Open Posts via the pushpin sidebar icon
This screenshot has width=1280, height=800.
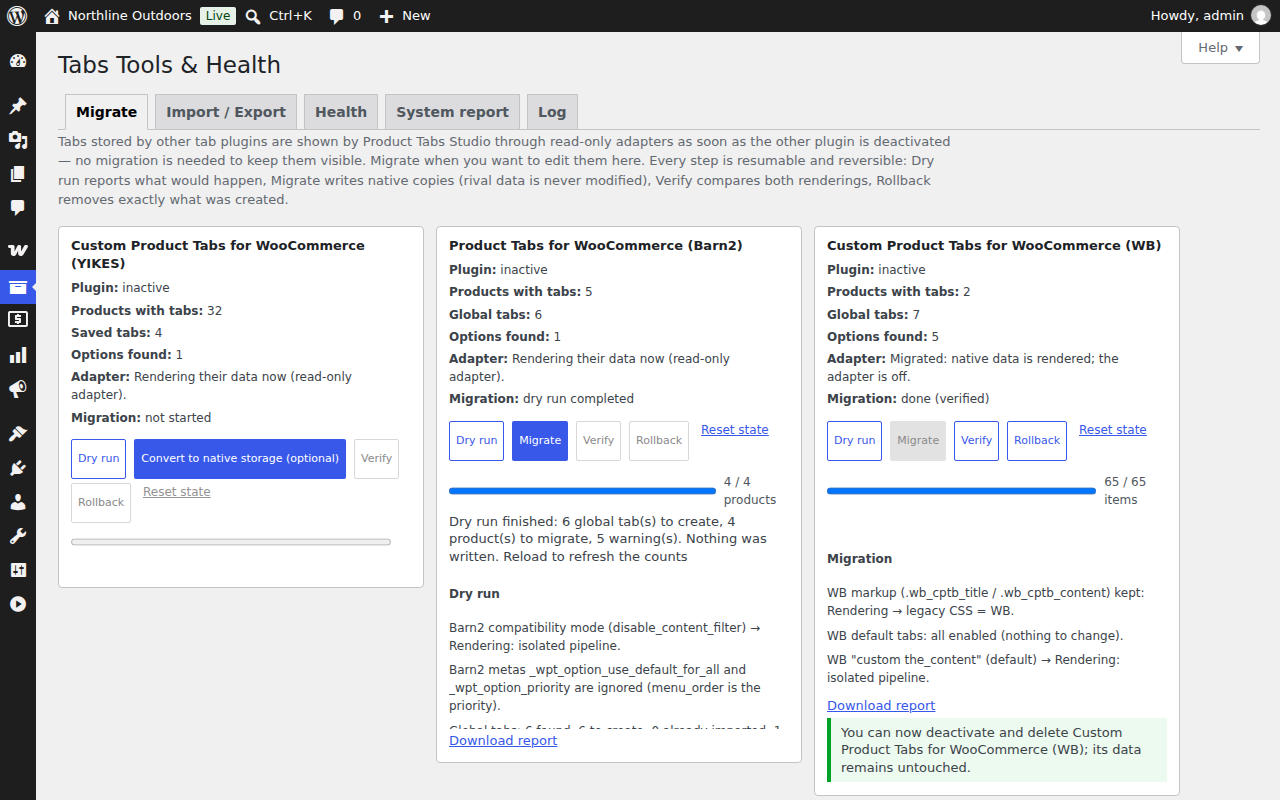pos(18,106)
